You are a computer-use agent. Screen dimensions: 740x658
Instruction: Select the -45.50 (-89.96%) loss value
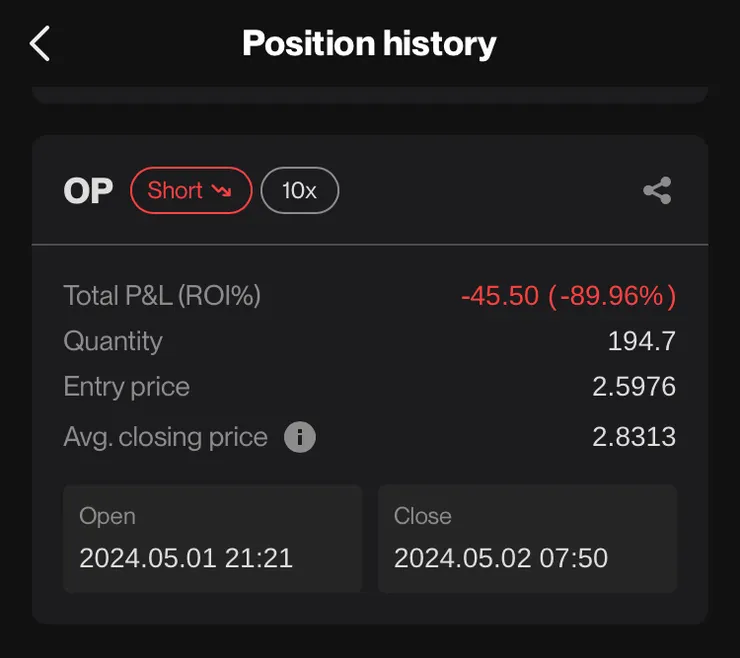(x=568, y=296)
